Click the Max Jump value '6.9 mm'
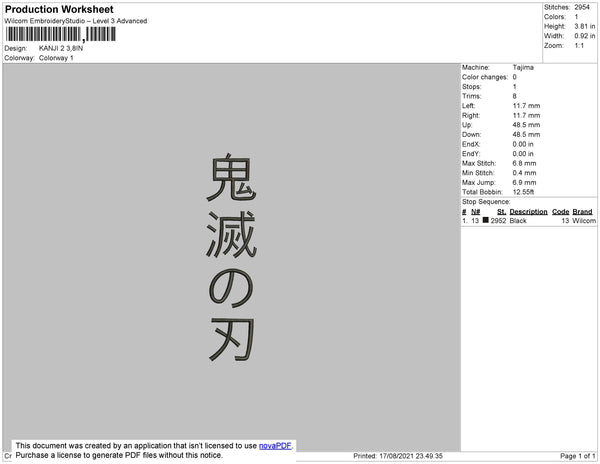Image resolution: width=600 pixels, height=464 pixels. pos(524,182)
